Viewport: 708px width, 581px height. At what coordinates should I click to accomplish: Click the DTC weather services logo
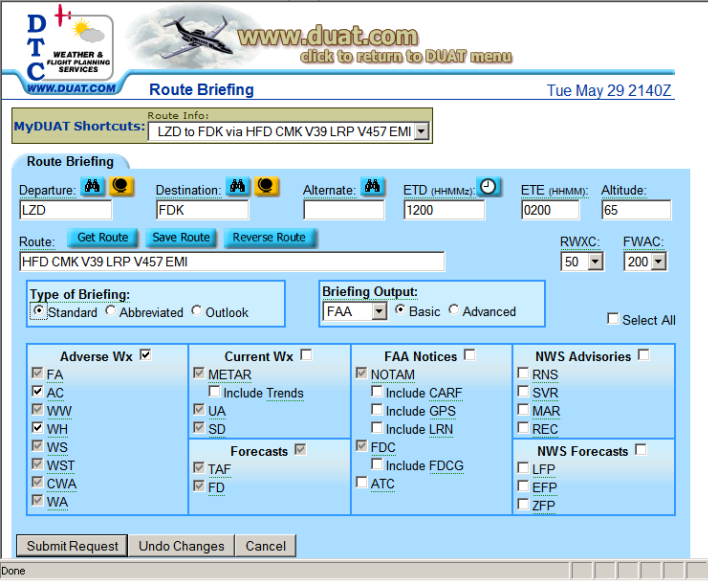[70, 49]
